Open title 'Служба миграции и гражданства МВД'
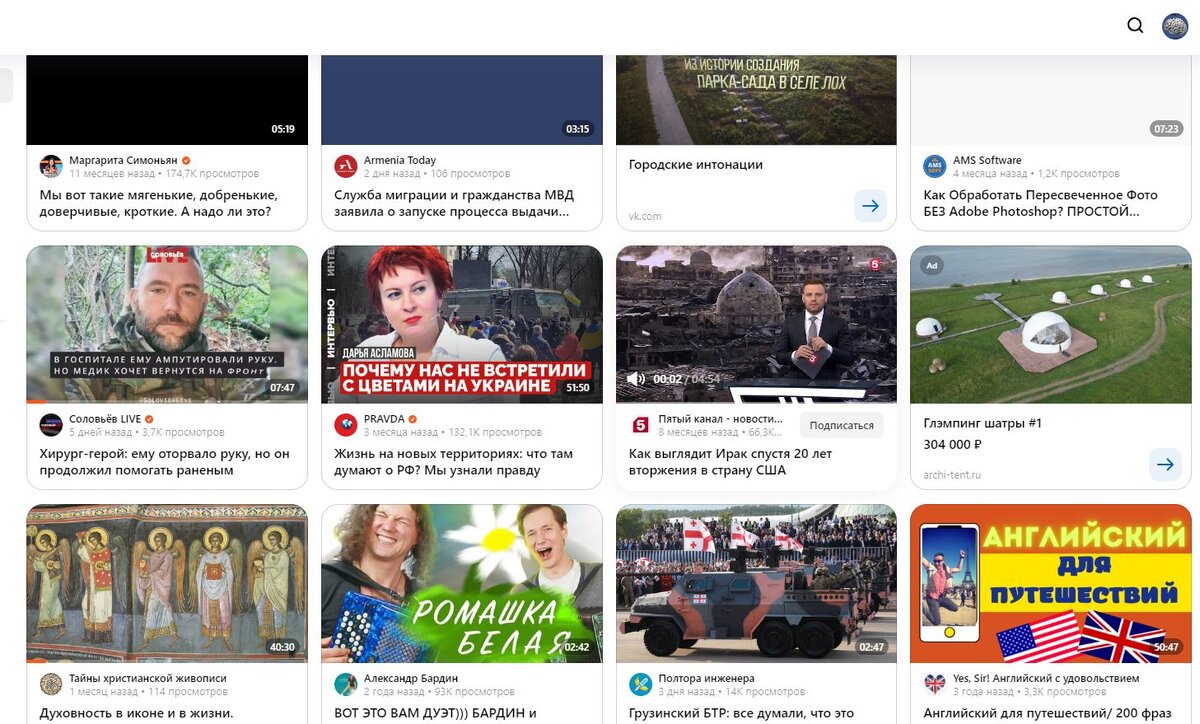Image resolution: width=1200 pixels, height=724 pixels. click(454, 203)
